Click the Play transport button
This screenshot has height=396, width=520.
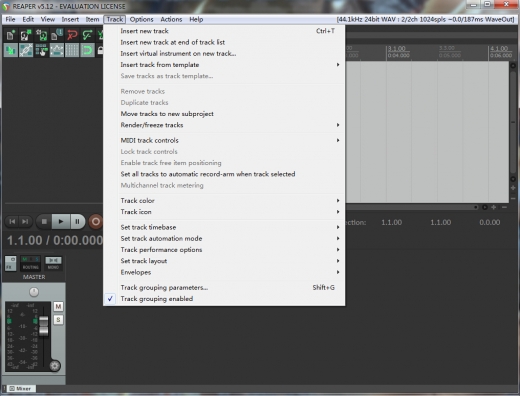pos(61,221)
